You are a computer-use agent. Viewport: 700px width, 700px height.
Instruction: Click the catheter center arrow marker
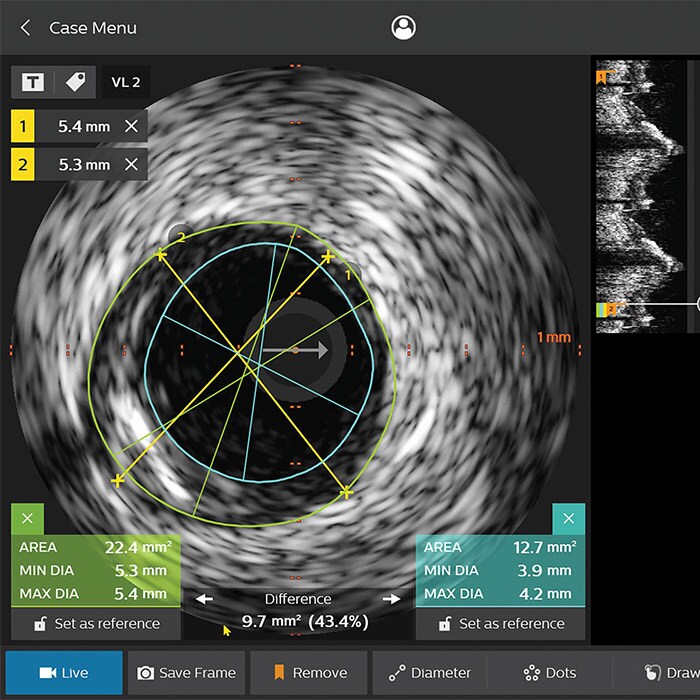295,350
